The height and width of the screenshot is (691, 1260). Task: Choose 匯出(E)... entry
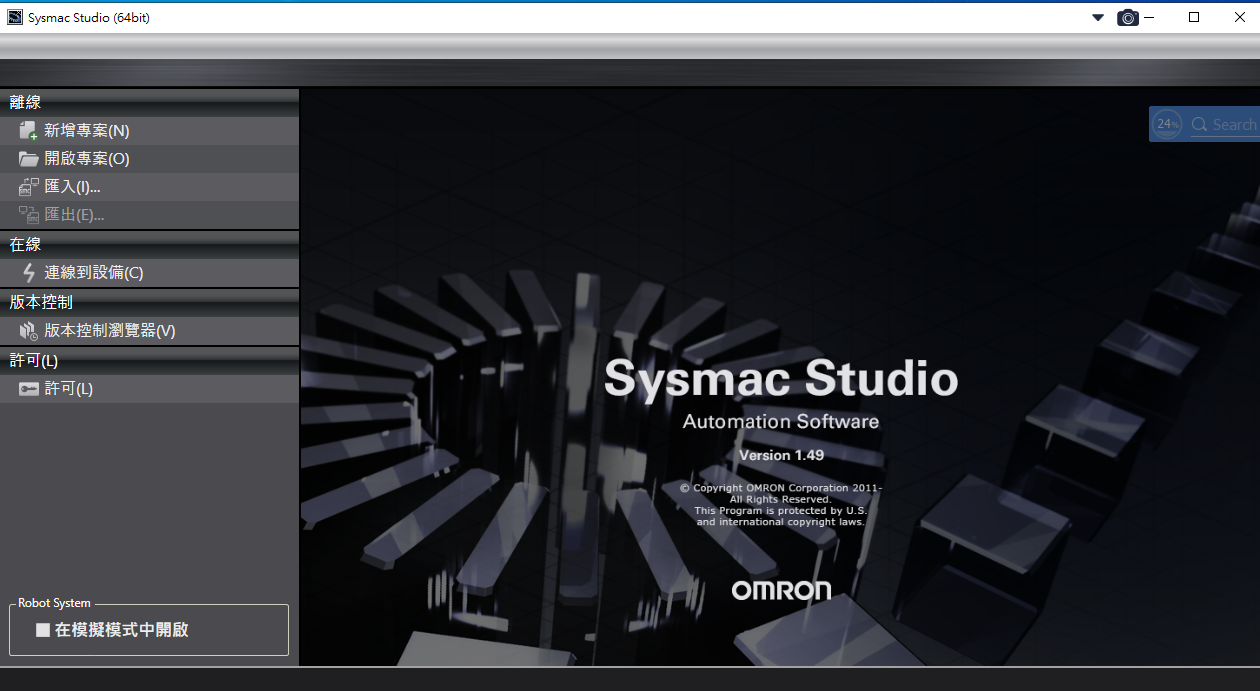[150, 215]
